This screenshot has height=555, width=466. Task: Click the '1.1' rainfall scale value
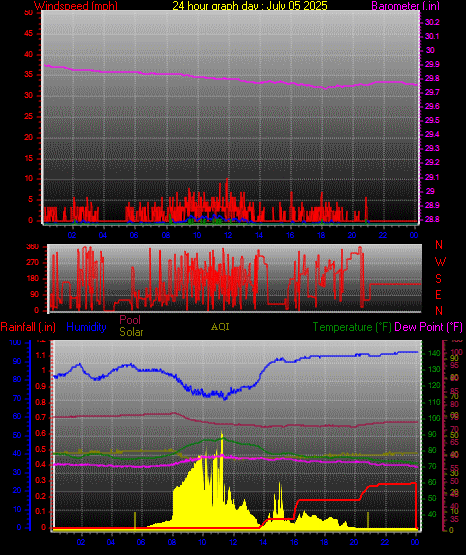[41, 355]
